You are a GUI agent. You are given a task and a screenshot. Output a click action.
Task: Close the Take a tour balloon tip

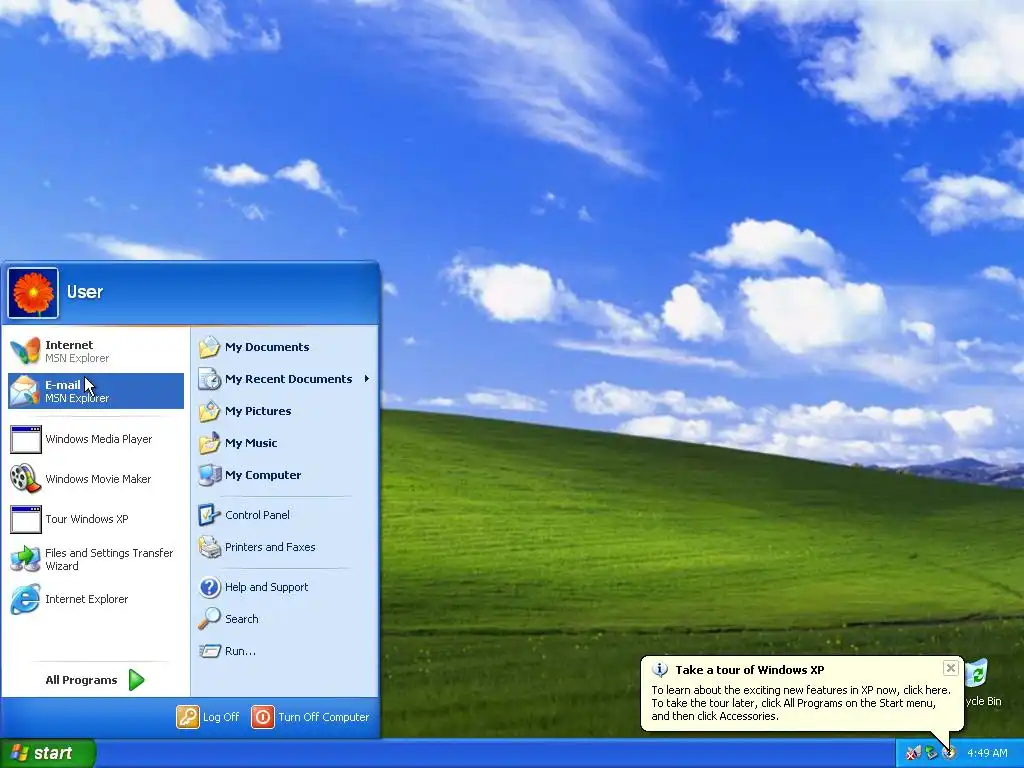click(x=951, y=667)
